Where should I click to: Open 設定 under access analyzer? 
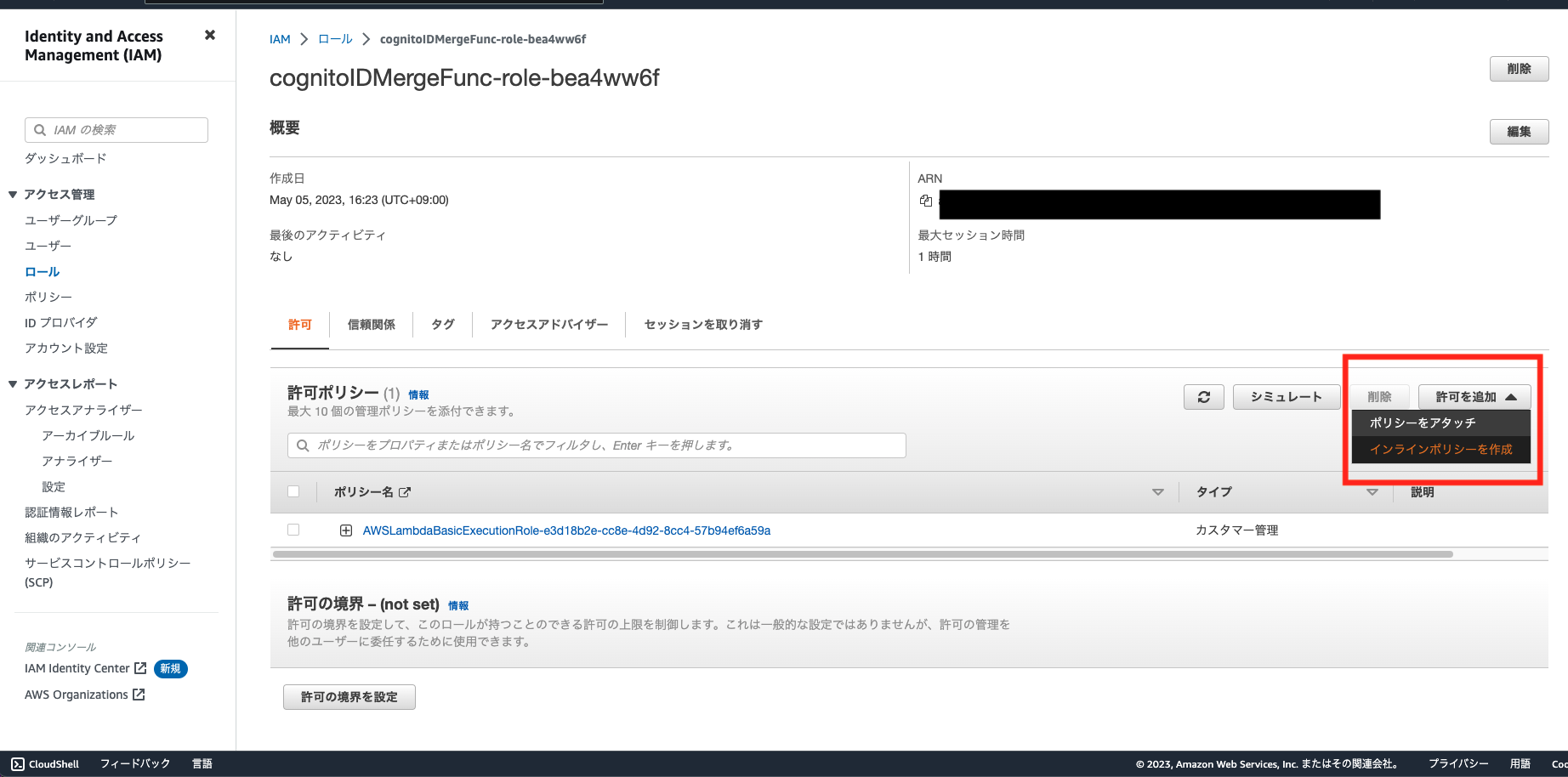(54, 487)
